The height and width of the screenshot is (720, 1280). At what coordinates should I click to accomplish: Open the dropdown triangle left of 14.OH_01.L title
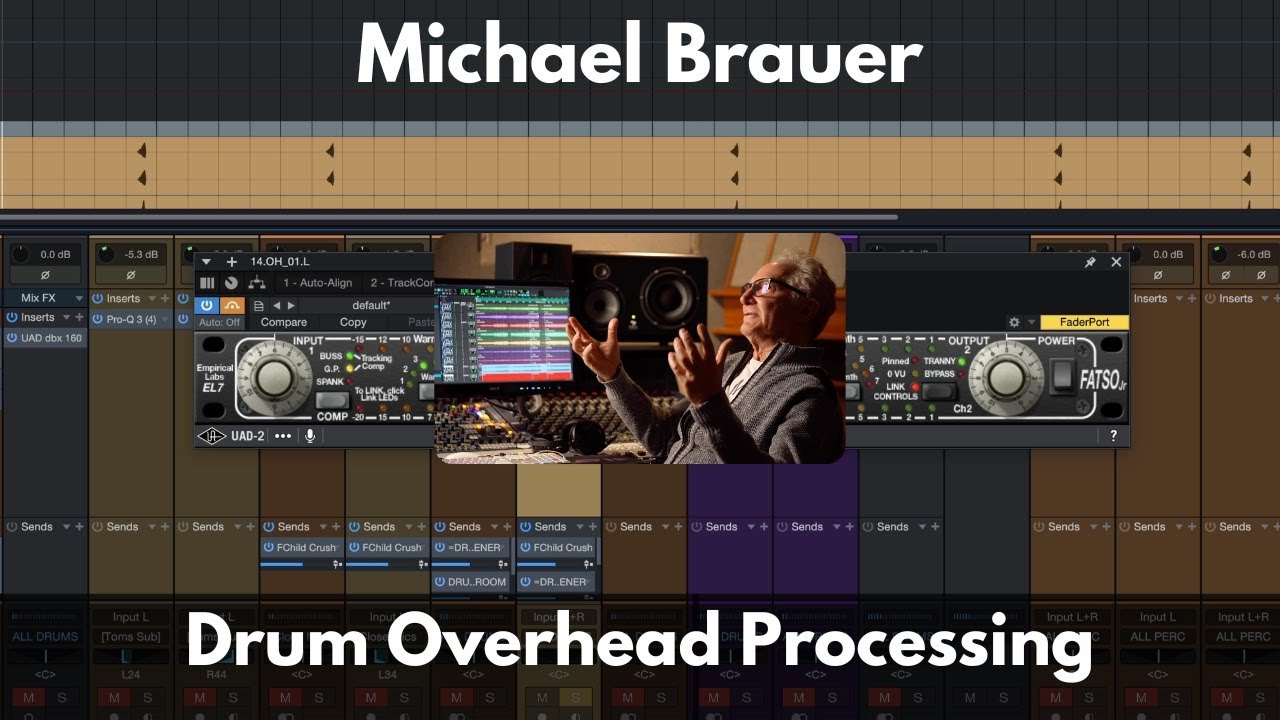click(206, 262)
